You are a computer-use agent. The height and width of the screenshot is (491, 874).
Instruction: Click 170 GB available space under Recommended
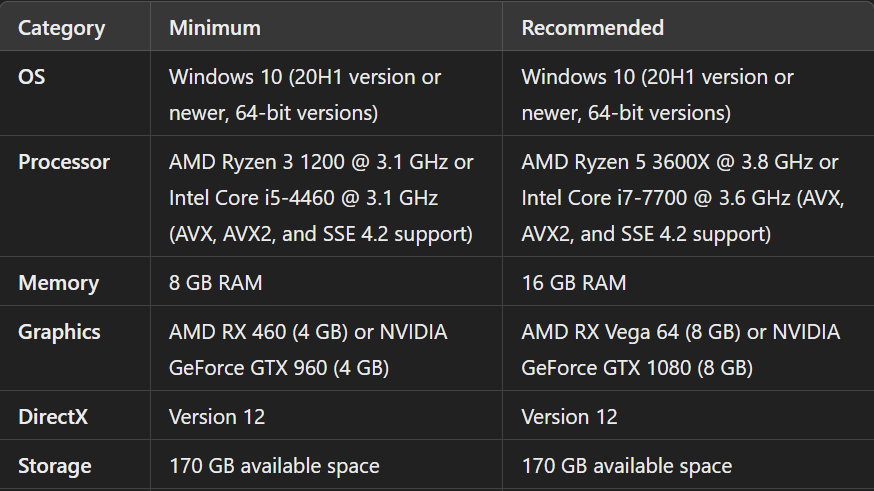627,466
